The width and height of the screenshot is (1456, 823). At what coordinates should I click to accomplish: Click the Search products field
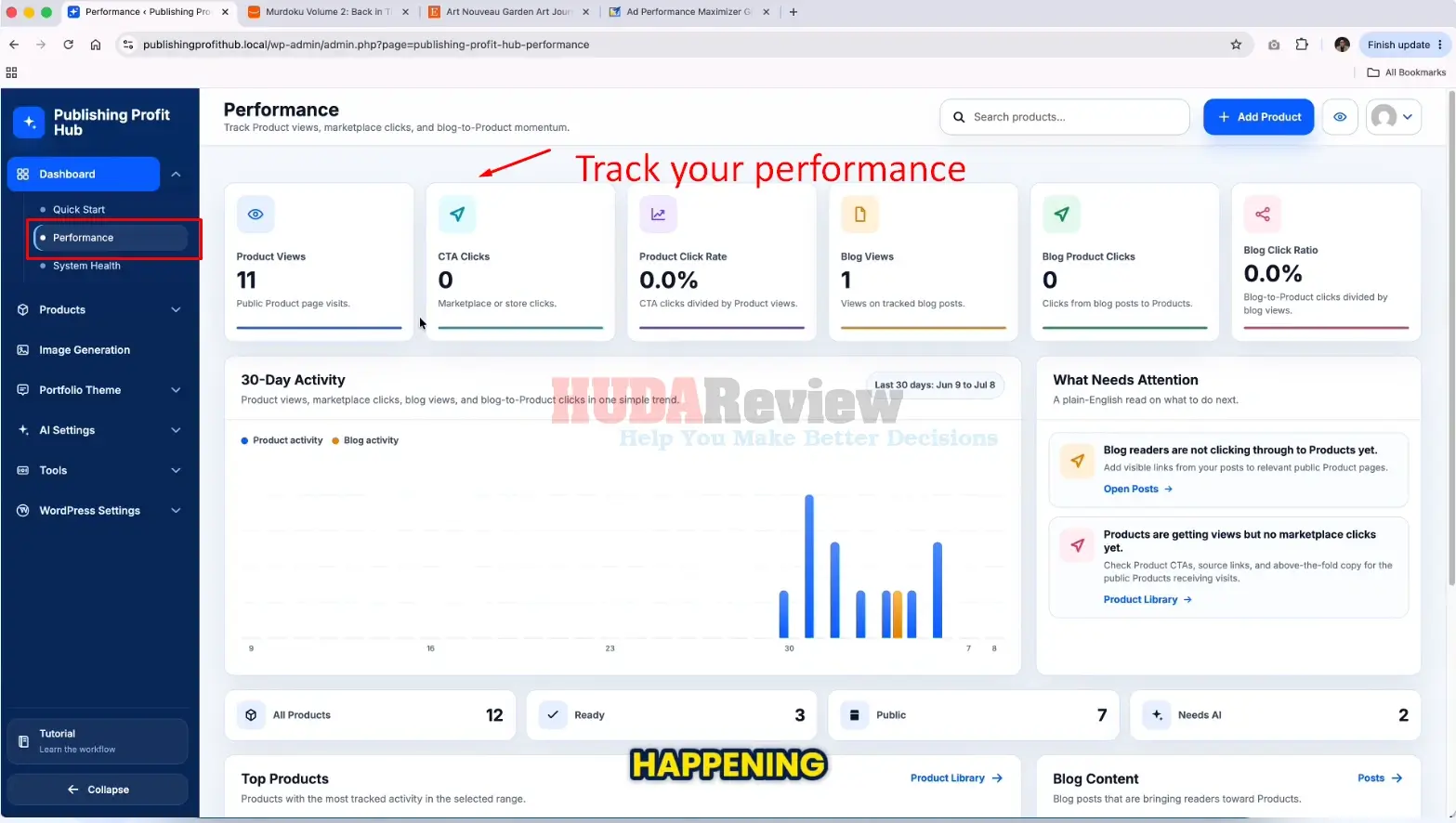[1065, 117]
